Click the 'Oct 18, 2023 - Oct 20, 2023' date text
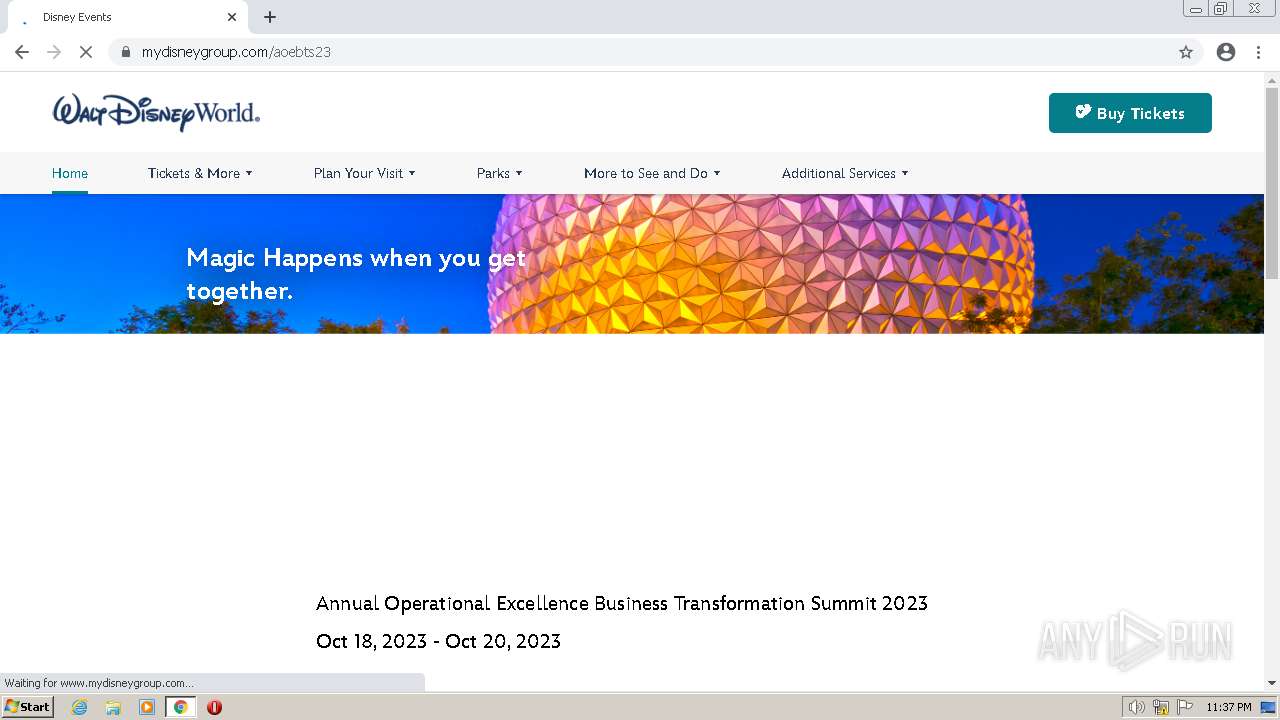 coord(438,641)
